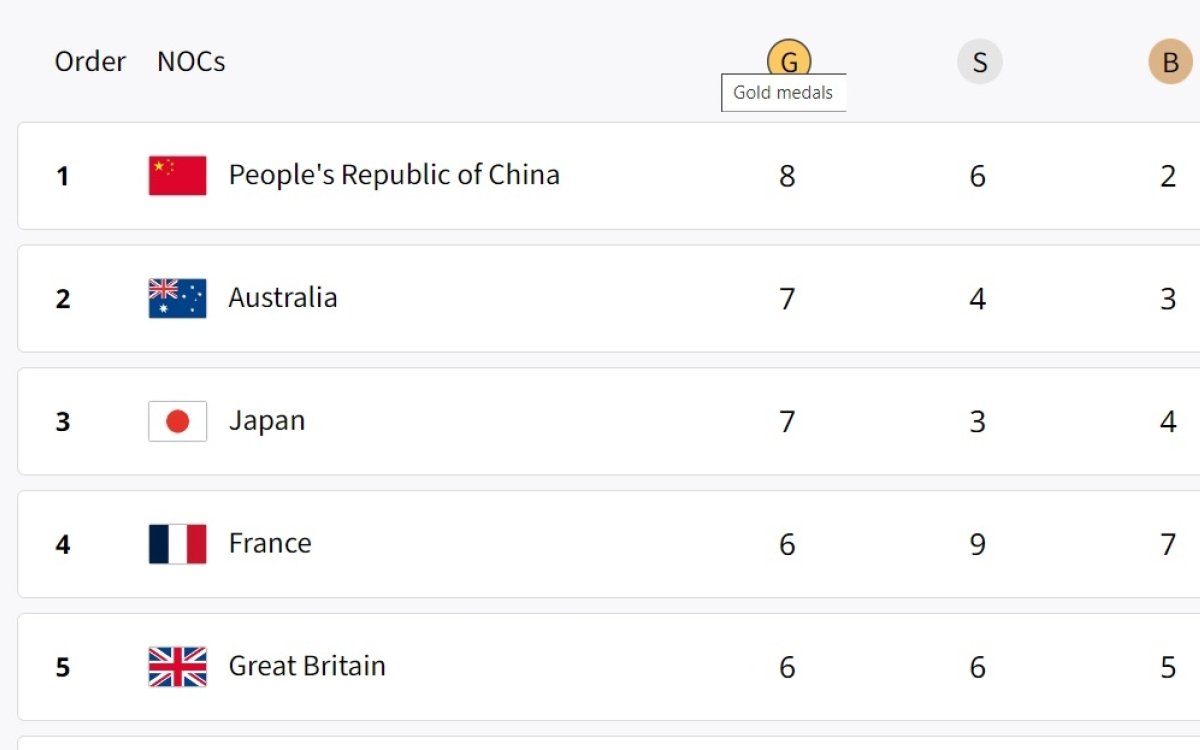Click the Silver medals column icon
1200x750 pixels.
(x=979, y=63)
